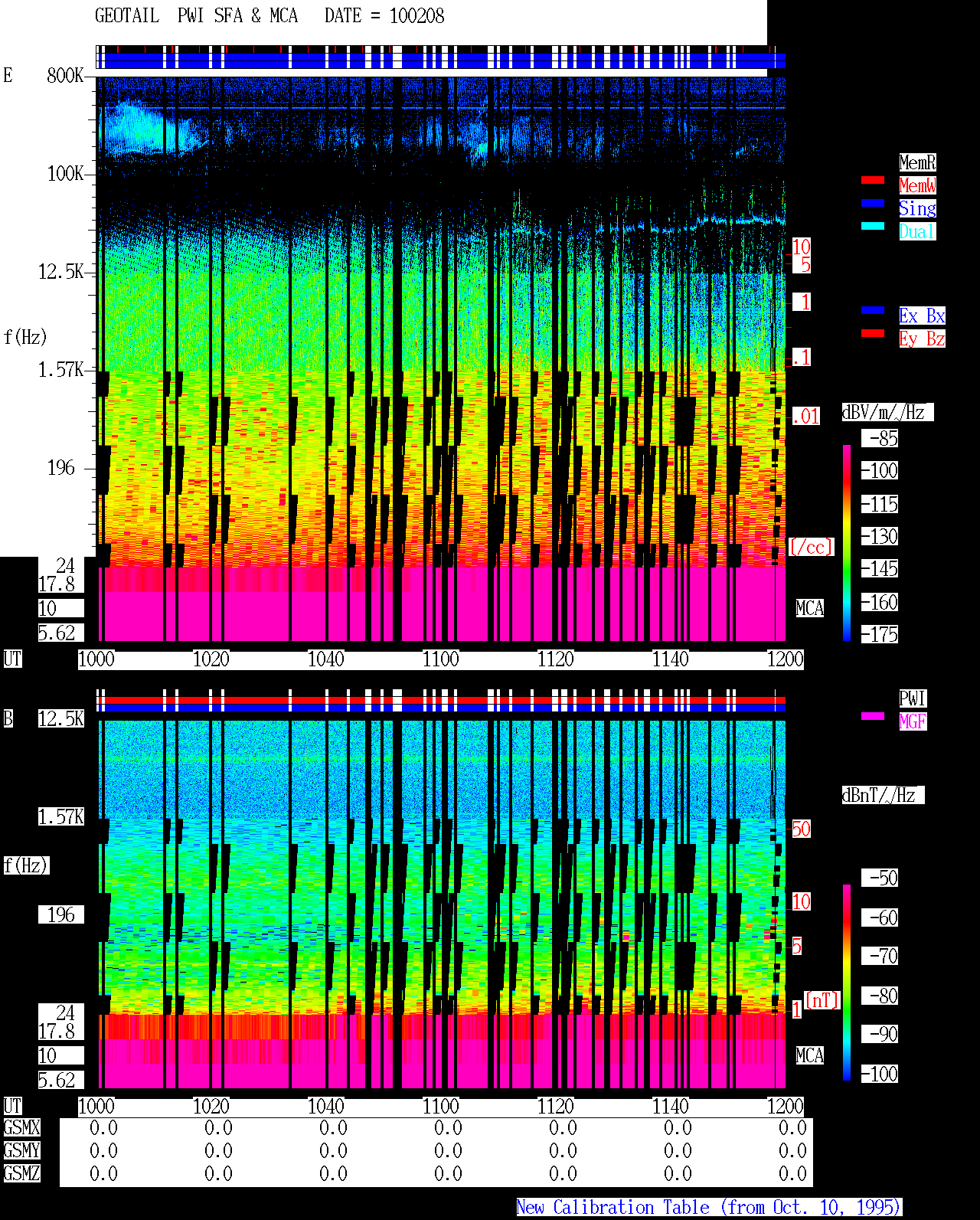Click the dBnT/√Hz color scale bar
The height and width of the screenshot is (1220, 980).
tap(847, 982)
